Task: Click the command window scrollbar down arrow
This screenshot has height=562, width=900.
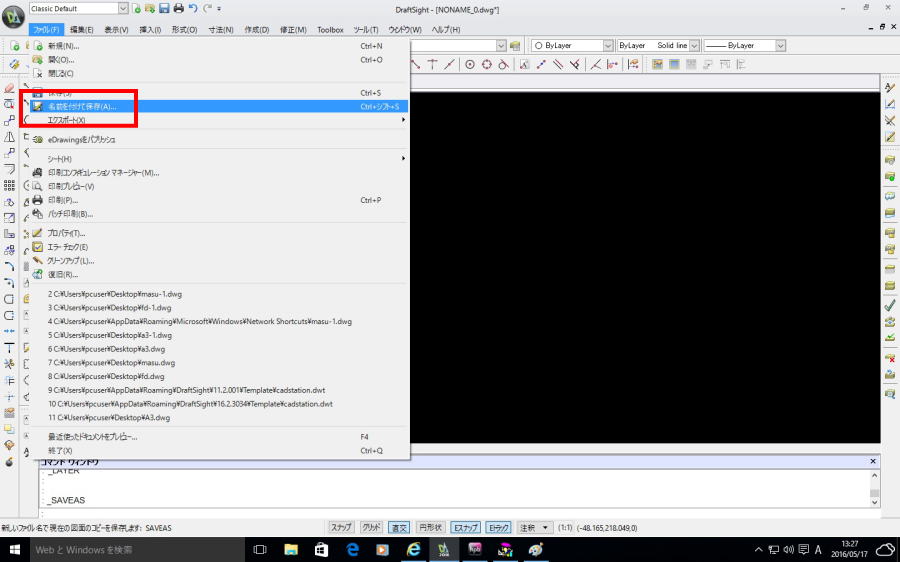Action: tap(874, 502)
